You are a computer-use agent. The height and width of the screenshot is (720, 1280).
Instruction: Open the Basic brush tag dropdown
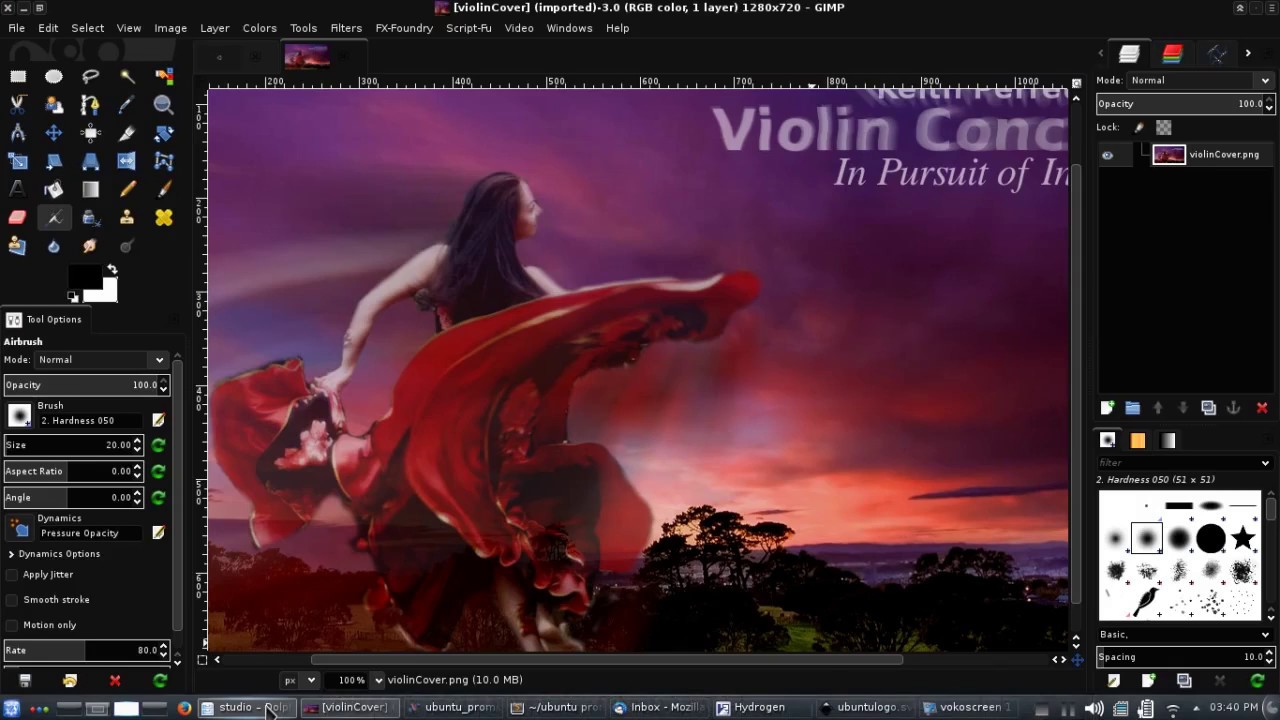(x=1184, y=635)
